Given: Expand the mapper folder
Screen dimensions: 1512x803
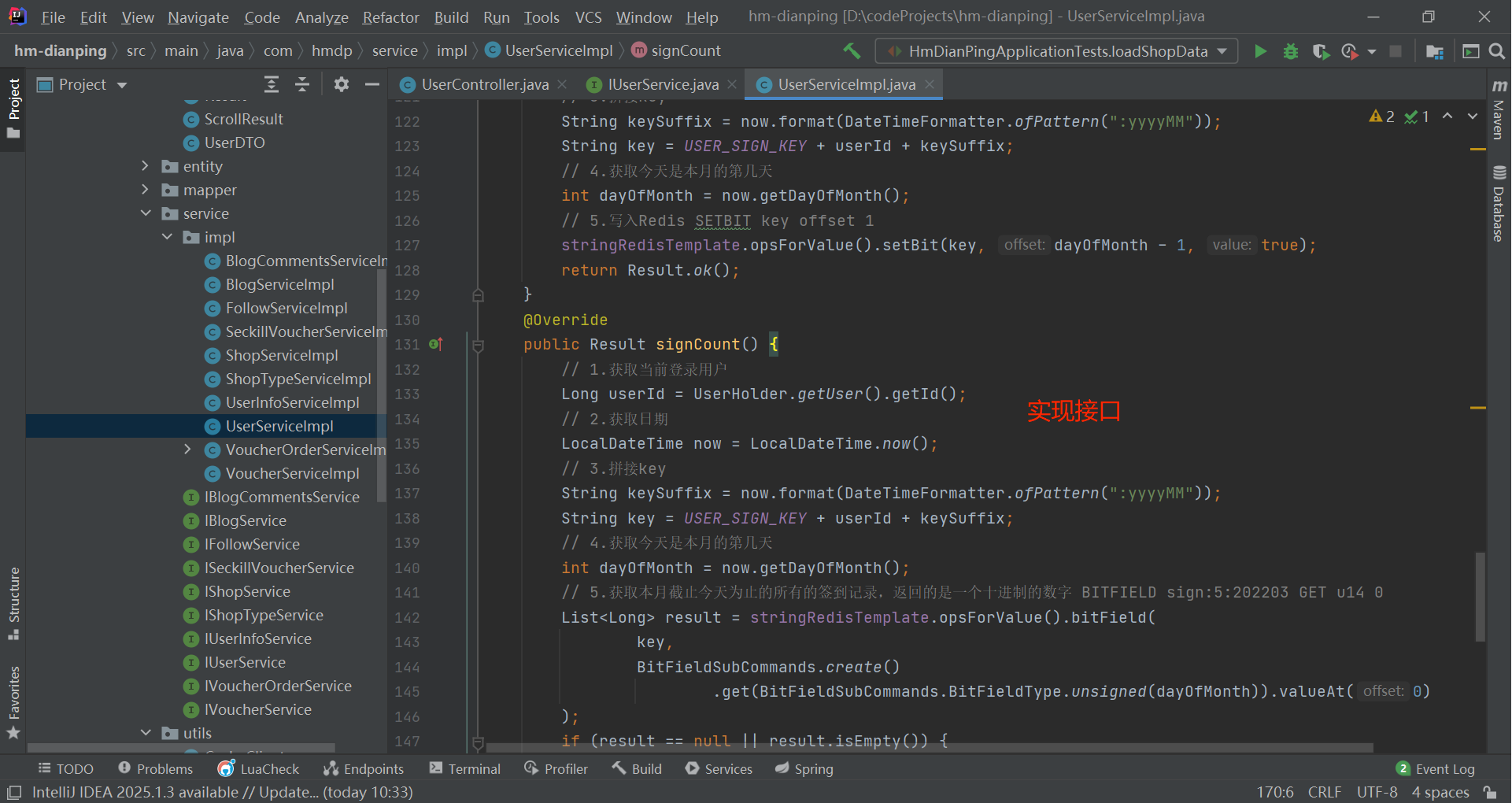Looking at the screenshot, I should (145, 190).
